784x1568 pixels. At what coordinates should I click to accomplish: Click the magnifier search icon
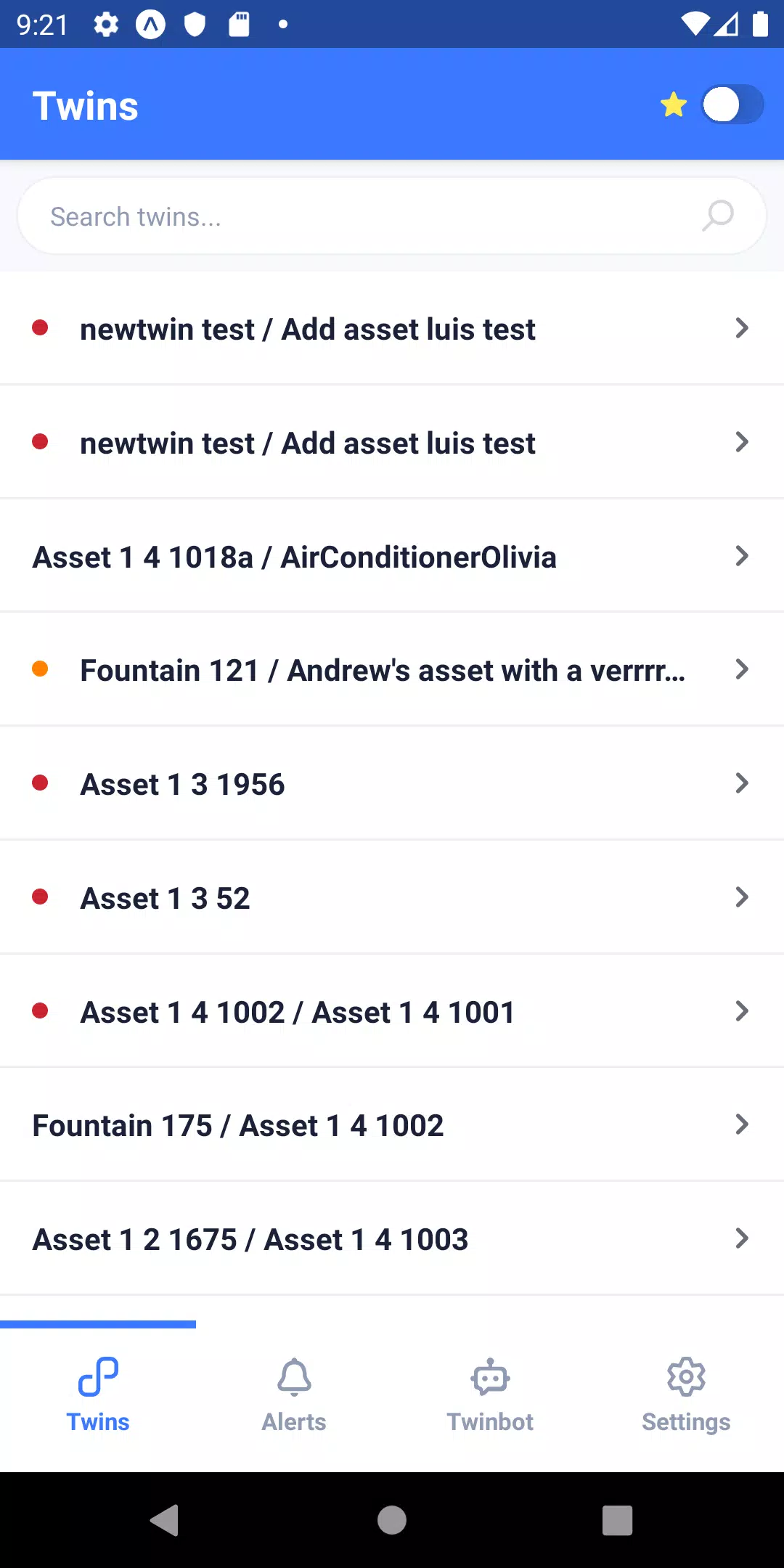click(718, 216)
